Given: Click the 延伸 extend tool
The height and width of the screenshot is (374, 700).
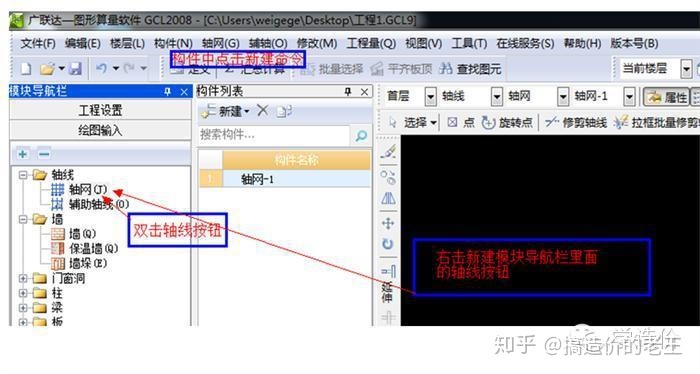Looking at the screenshot, I should pos(388,283).
